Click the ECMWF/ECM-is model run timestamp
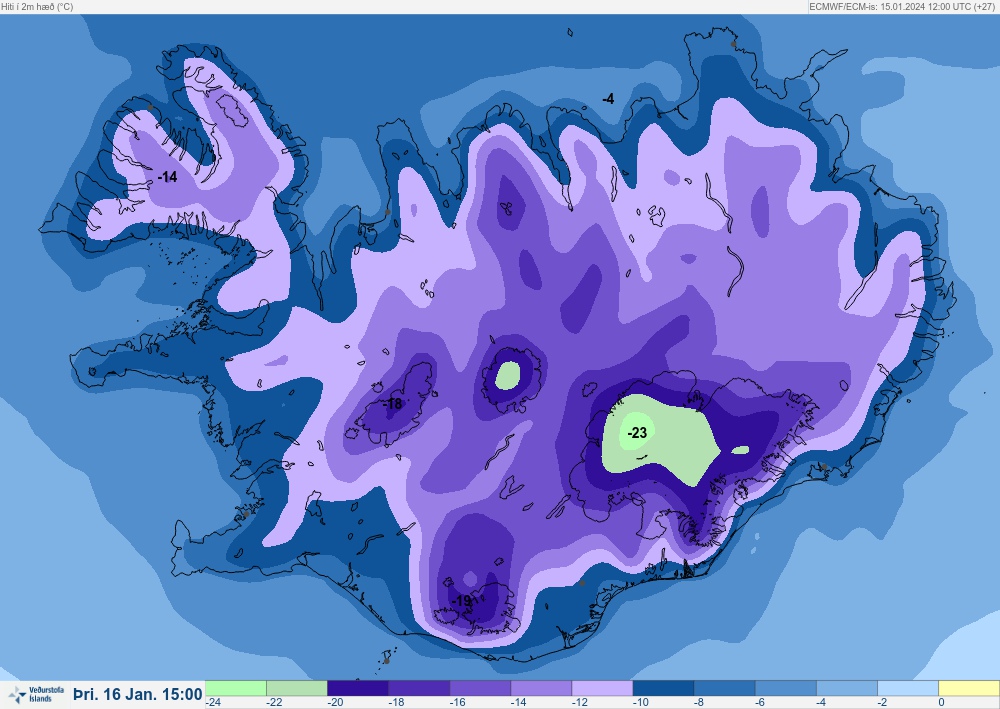 (903, 6)
